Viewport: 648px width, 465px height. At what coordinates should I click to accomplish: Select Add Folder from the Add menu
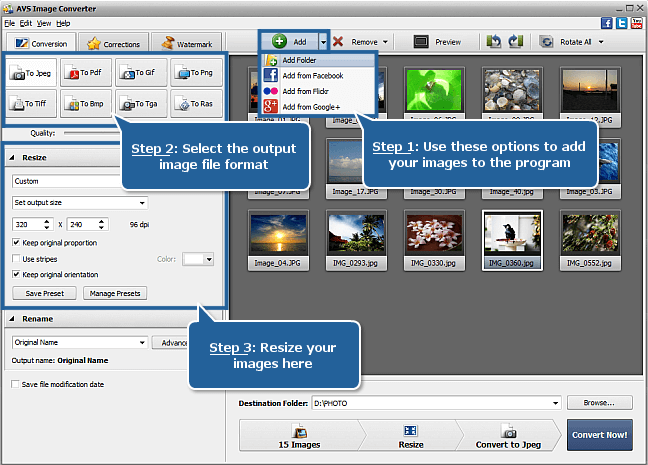(x=318, y=60)
